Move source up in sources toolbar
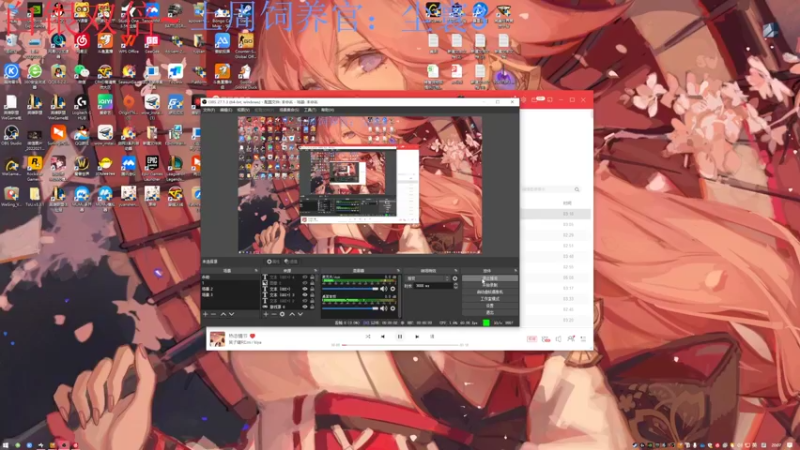Viewport: 800px width, 450px height. point(292,314)
